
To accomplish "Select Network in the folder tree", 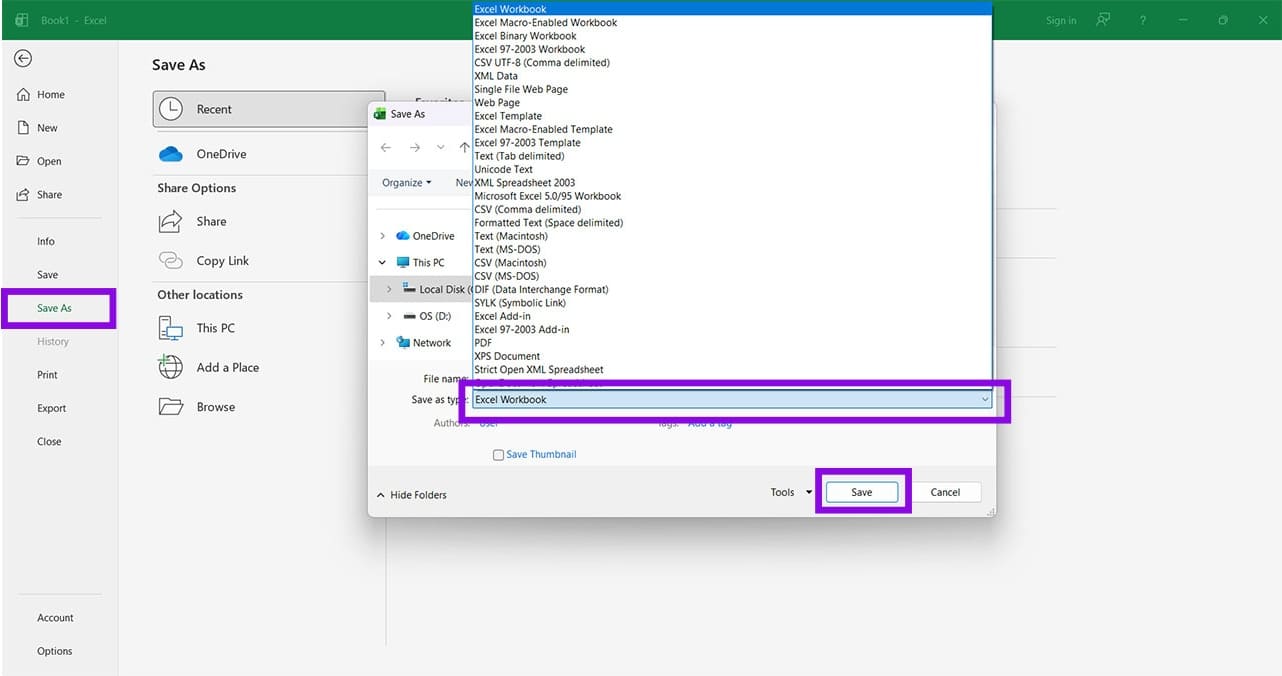I will tap(424, 343).
